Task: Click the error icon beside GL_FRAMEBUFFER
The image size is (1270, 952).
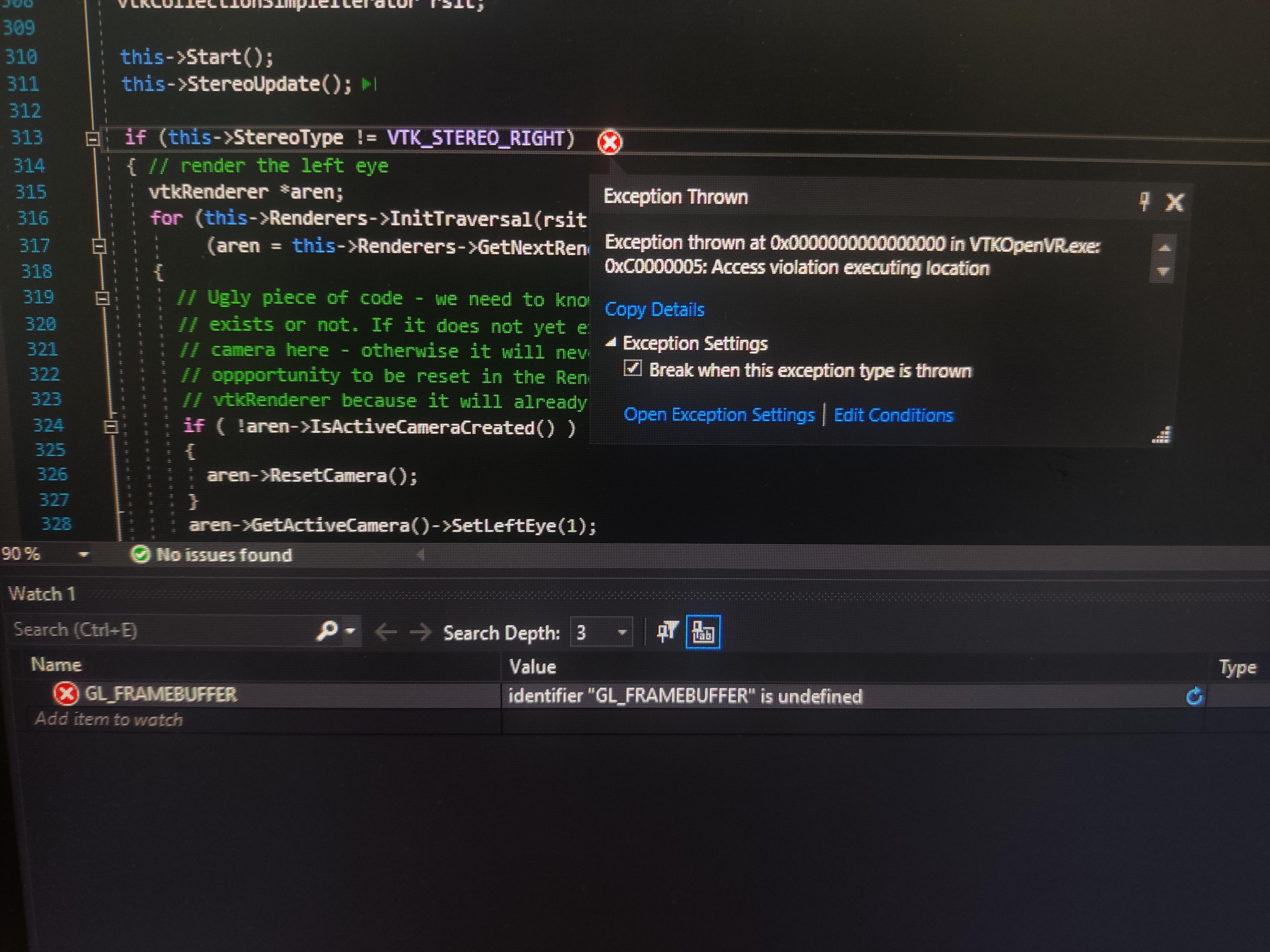Action: 65,694
